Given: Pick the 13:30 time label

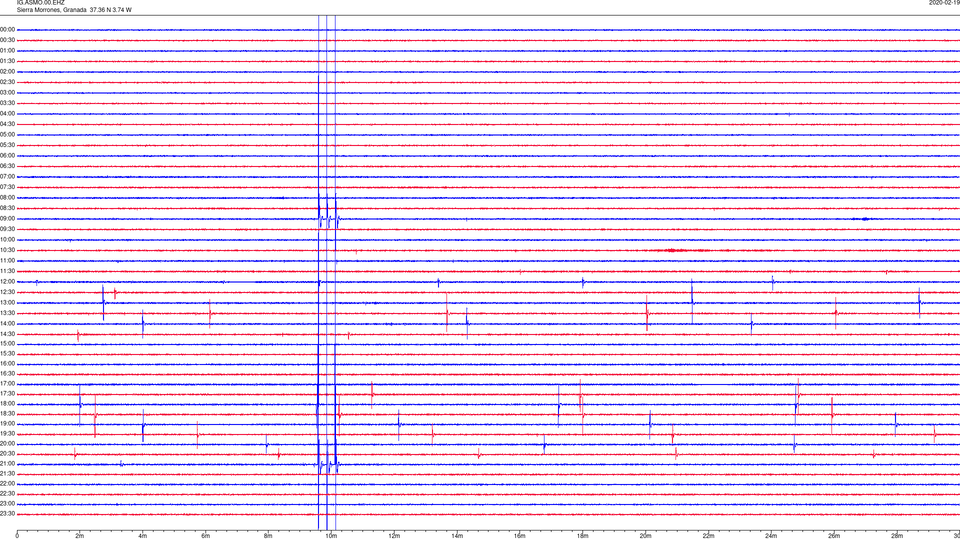Looking at the screenshot, I should pyautogui.click(x=7, y=313).
